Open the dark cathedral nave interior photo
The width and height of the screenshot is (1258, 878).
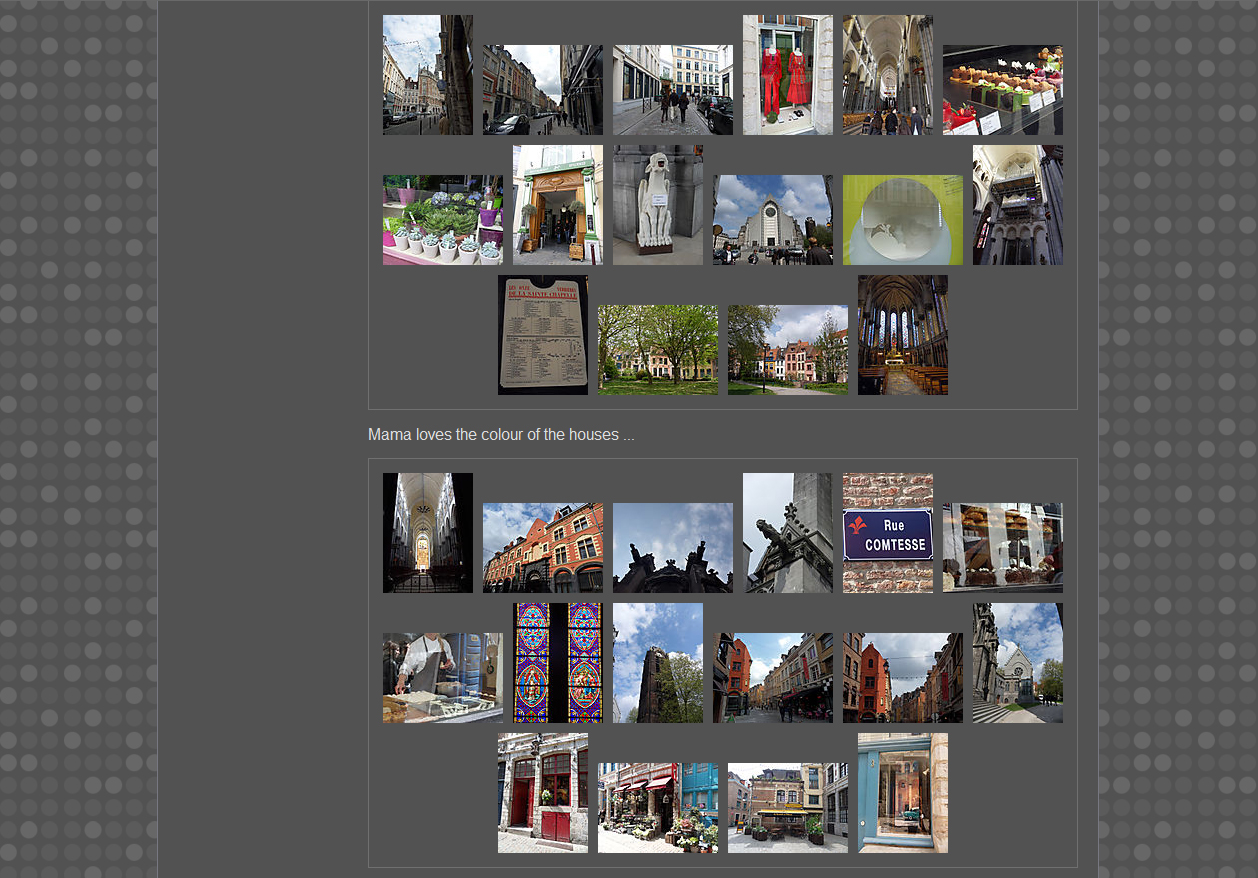[x=427, y=533]
